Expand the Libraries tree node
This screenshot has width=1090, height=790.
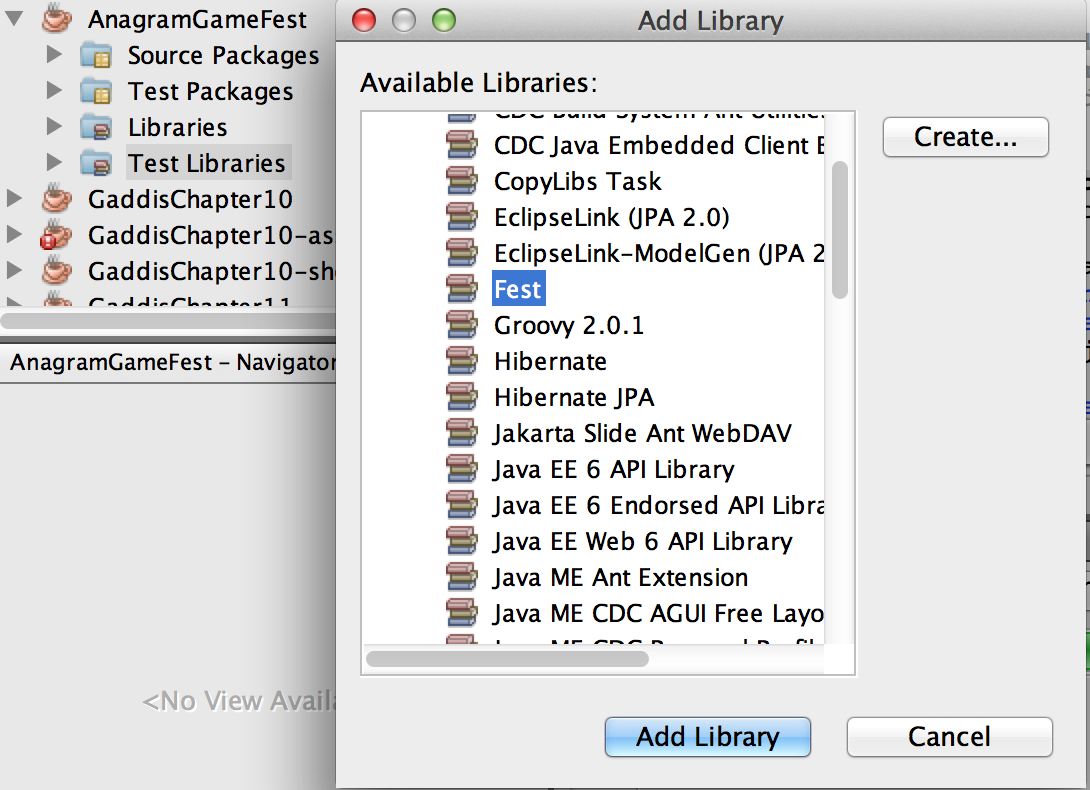(x=54, y=127)
